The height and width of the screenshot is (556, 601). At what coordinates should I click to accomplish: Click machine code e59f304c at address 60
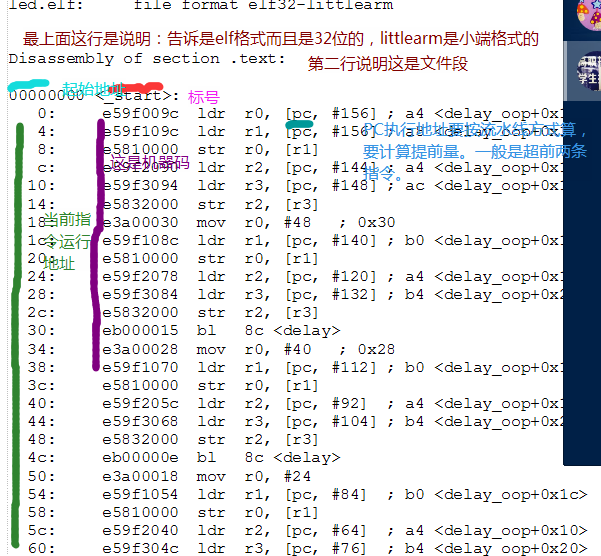tap(140, 548)
